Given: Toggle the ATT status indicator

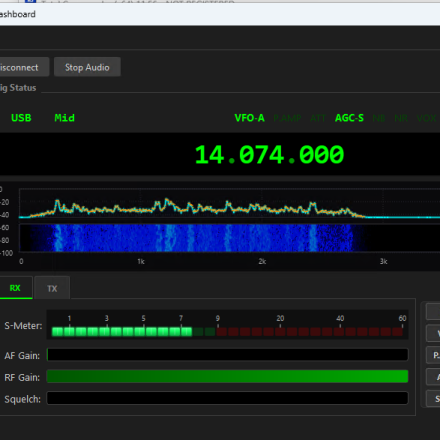Looking at the screenshot, I should point(318,118).
